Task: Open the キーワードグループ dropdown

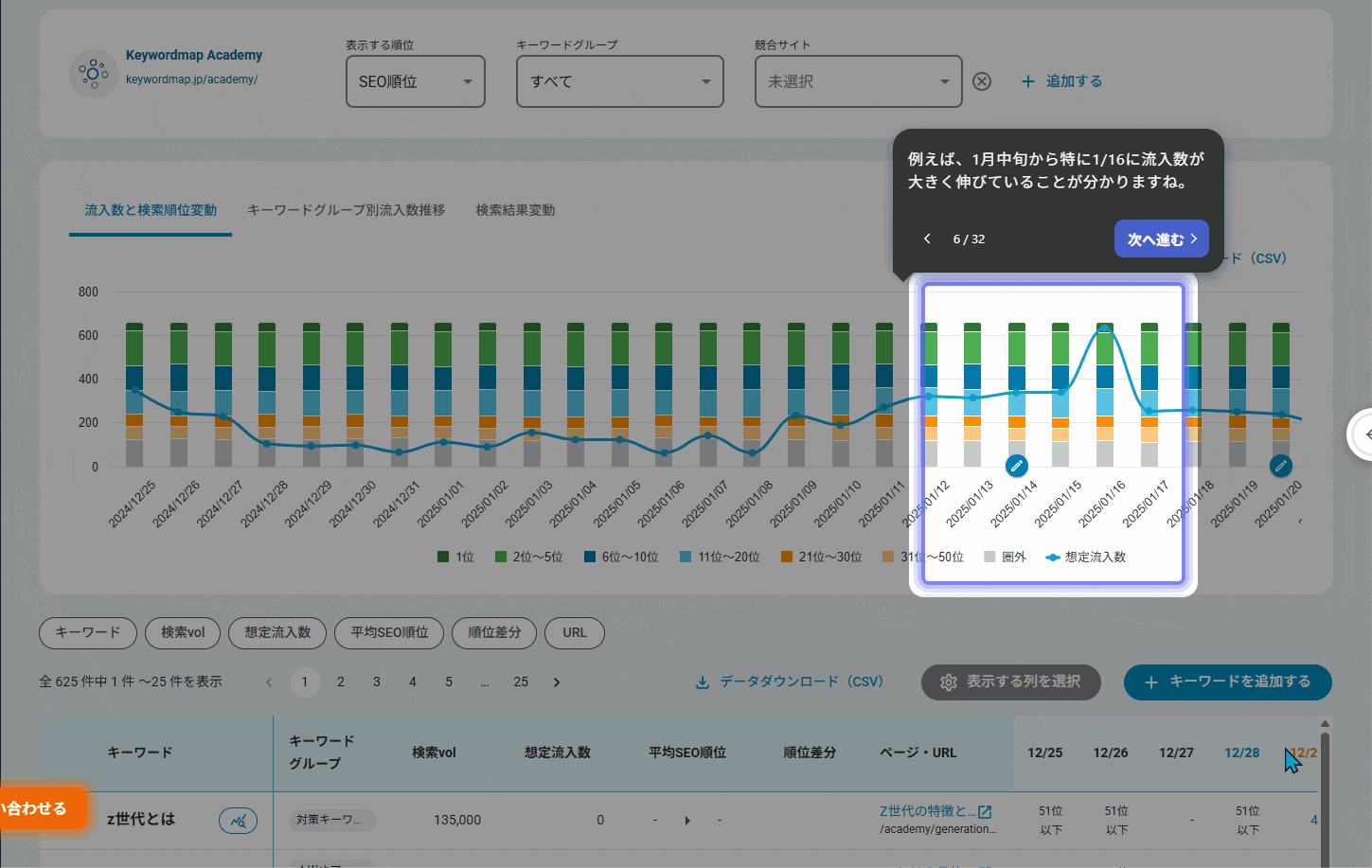Action: click(x=619, y=81)
